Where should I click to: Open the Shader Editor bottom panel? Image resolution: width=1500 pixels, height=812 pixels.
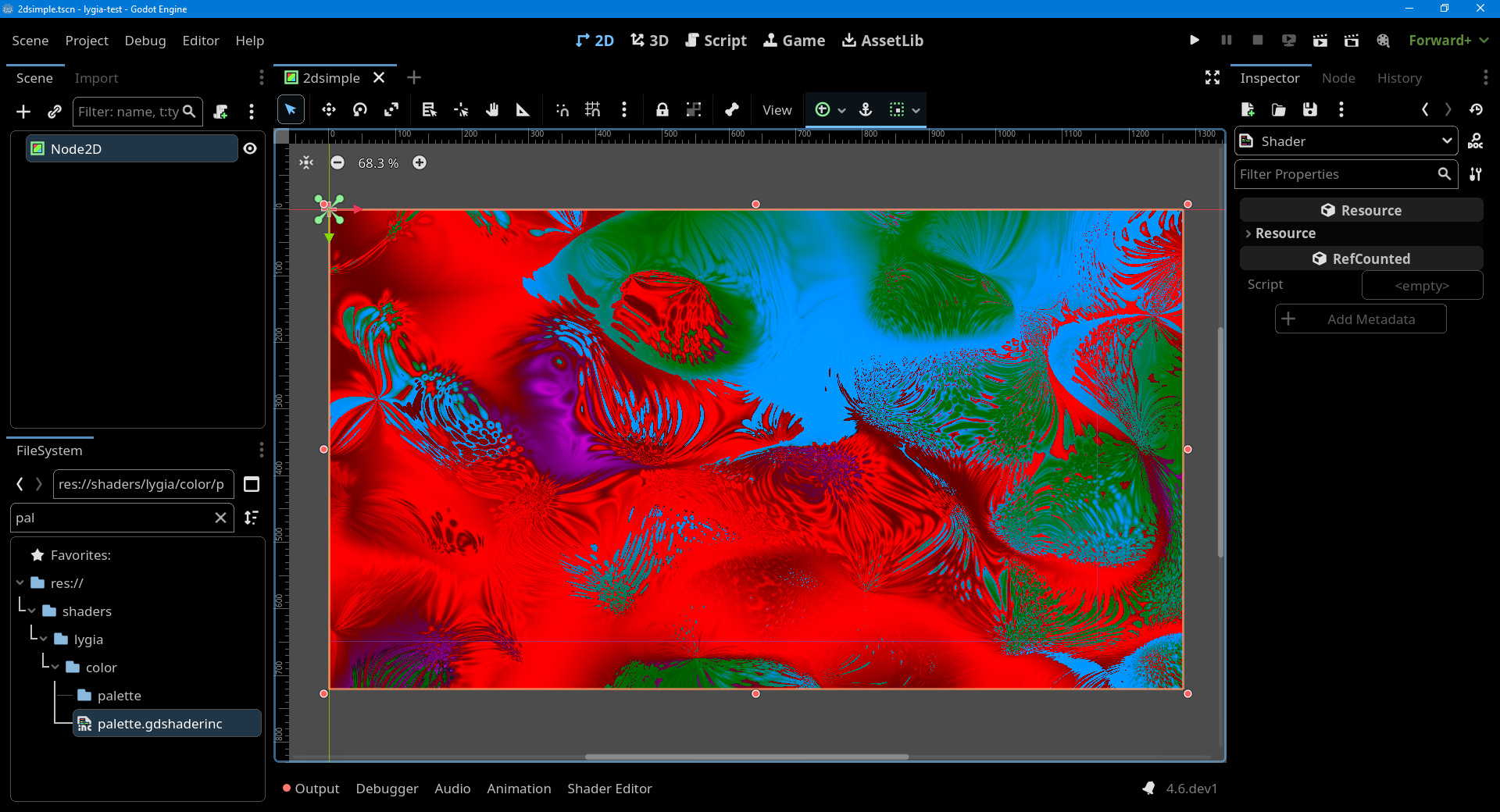pyautogui.click(x=609, y=789)
